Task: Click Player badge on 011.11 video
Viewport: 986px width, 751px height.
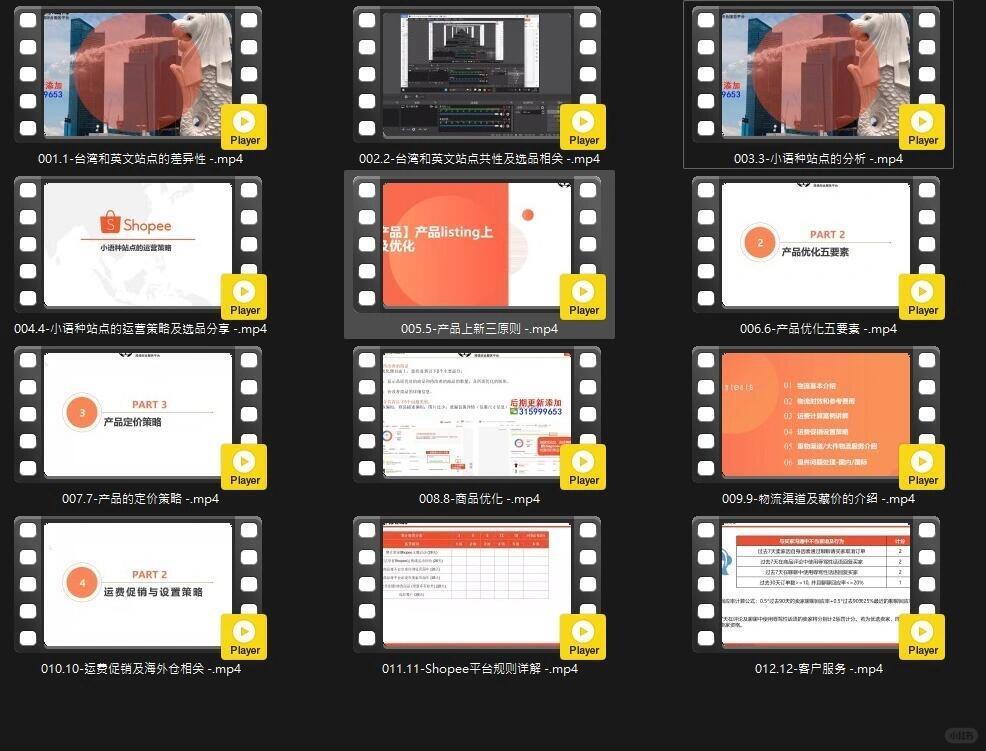Action: click(583, 637)
